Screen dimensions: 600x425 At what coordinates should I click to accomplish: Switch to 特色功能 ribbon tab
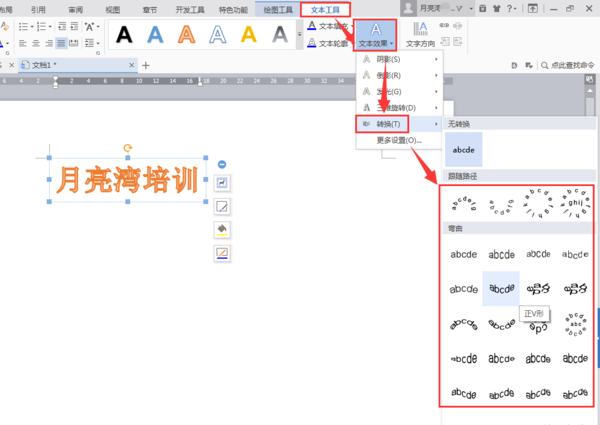[233, 9]
